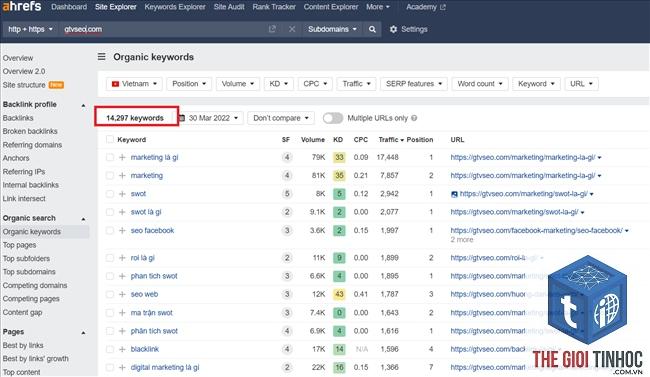Open Keywords Explorer in top navigation
650x377 pixels.
[x=175, y=7]
